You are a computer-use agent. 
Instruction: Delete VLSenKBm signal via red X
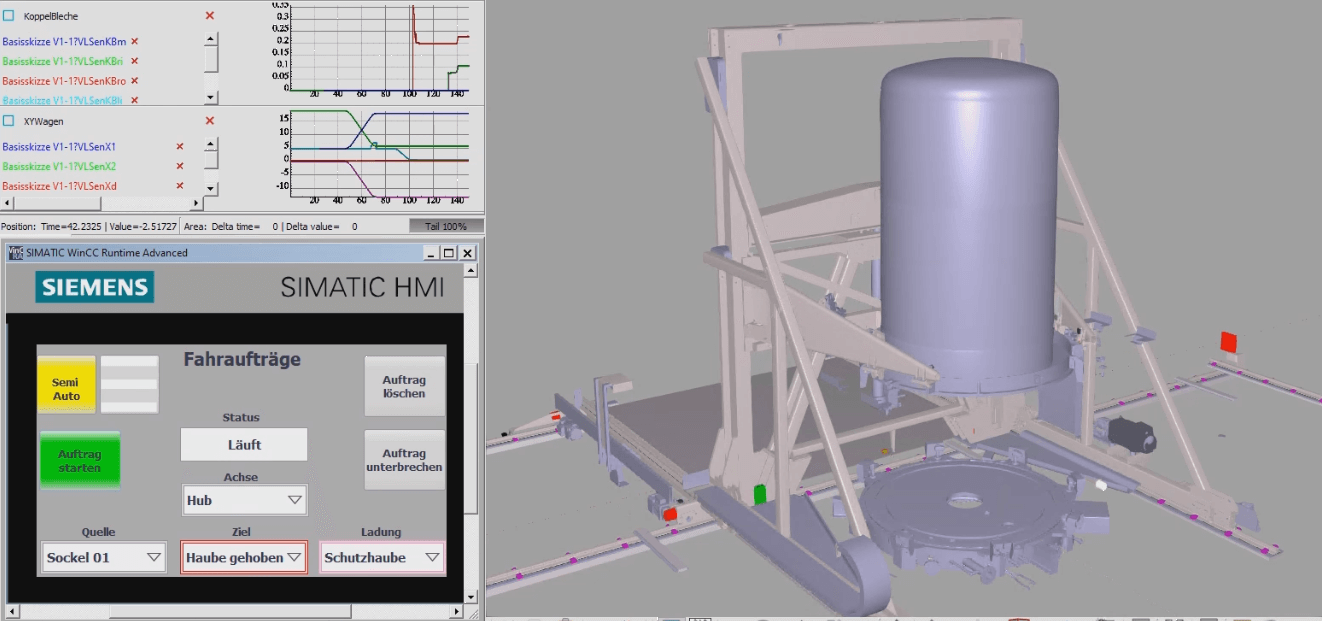pos(134,42)
